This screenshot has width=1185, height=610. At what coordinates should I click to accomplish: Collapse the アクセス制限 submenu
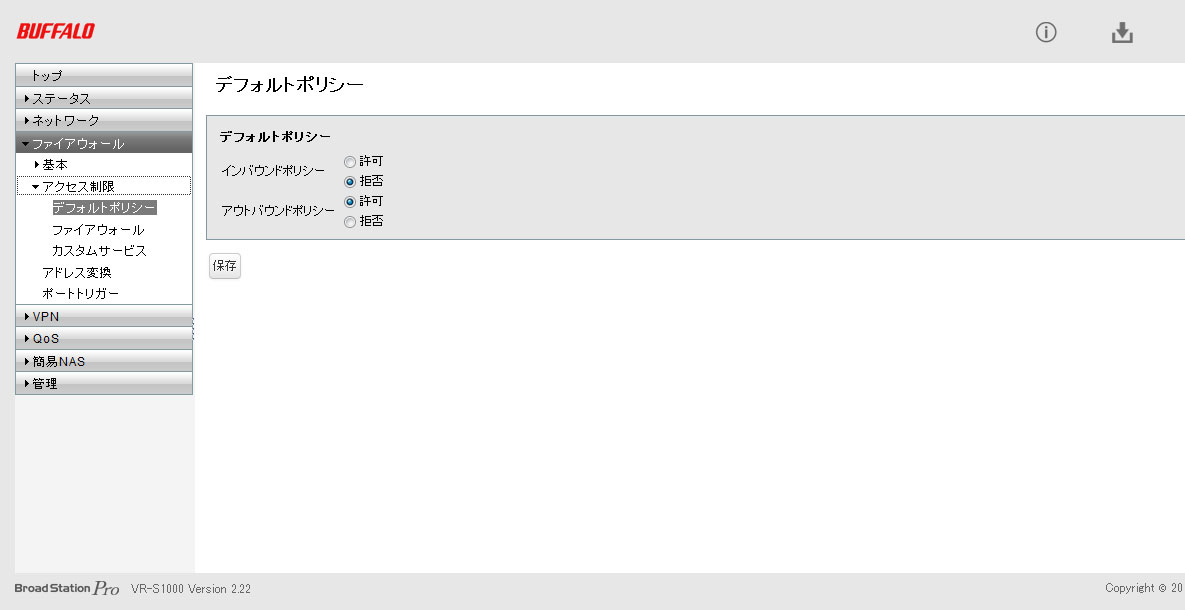coord(78,186)
